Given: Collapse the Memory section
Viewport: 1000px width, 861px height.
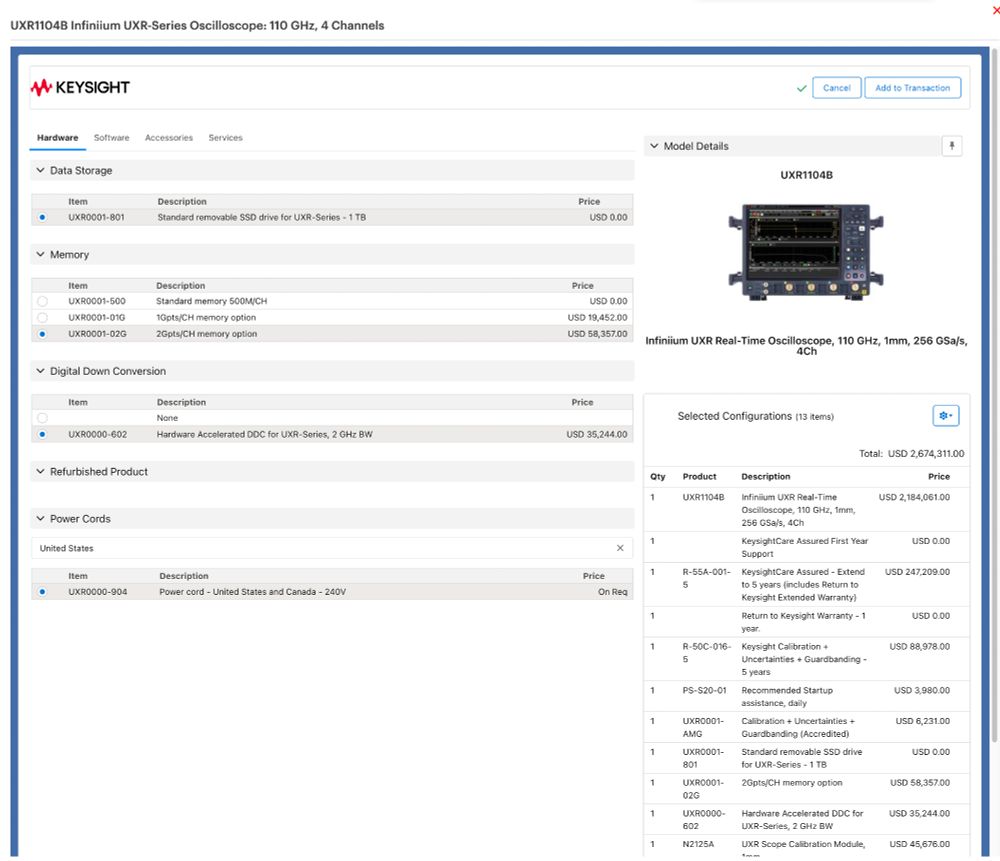Looking at the screenshot, I should coord(40,254).
